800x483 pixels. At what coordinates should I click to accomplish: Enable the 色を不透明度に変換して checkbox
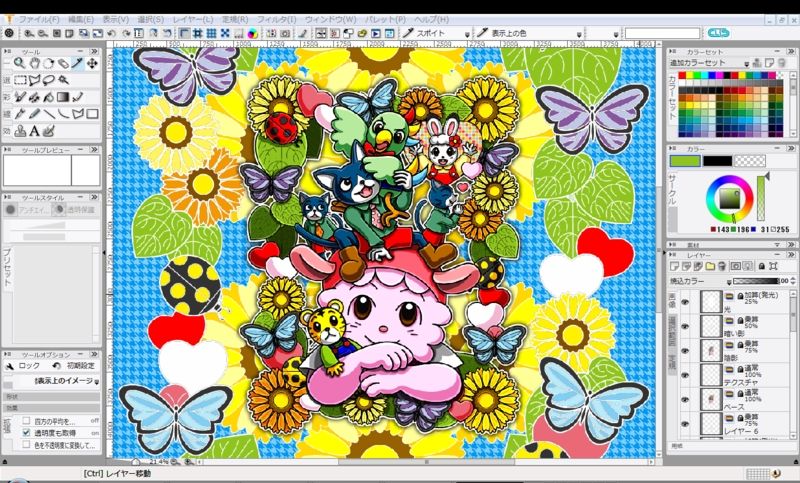pyautogui.click(x=27, y=444)
